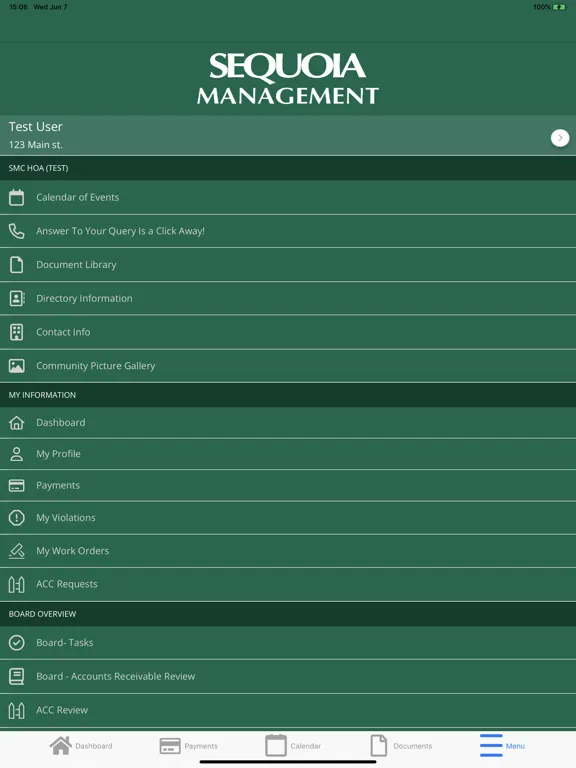Tap the picture icon for Community Picture Gallery
This screenshot has height=768, width=576.
coord(16,366)
